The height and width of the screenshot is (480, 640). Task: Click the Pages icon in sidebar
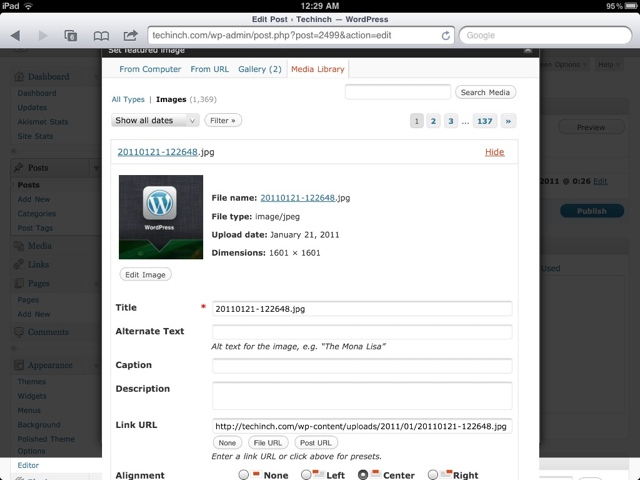pos(19,283)
